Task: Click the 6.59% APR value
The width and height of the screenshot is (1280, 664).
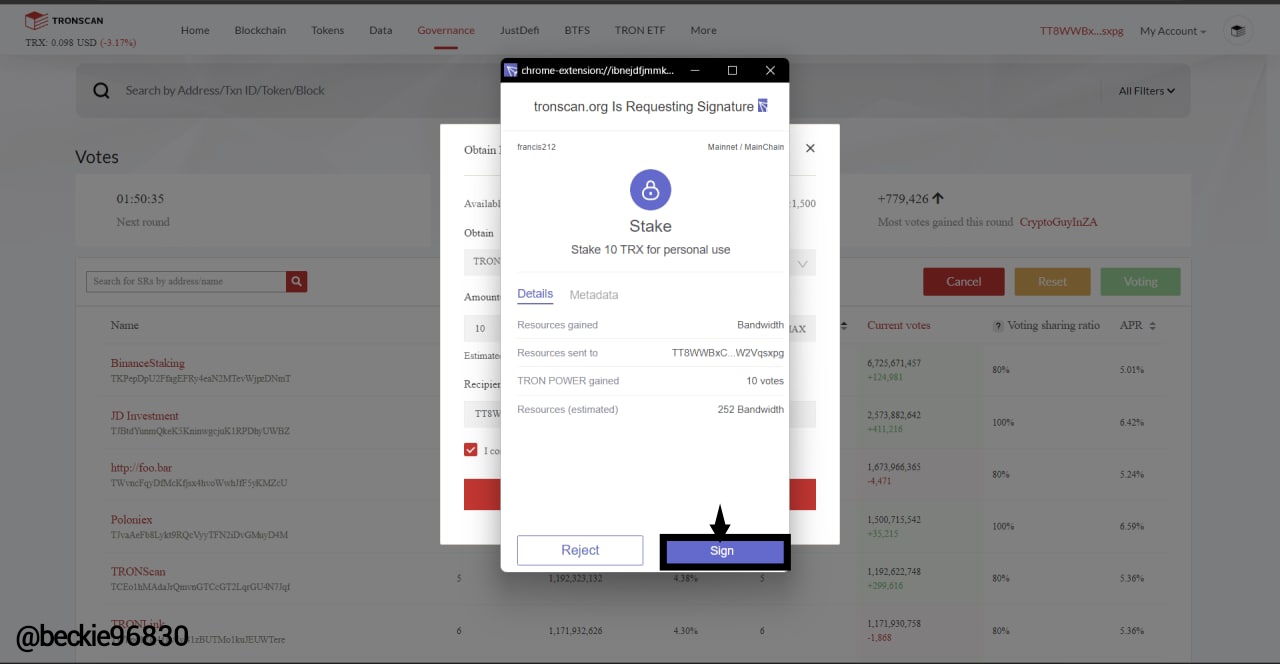Action: coord(1131,526)
